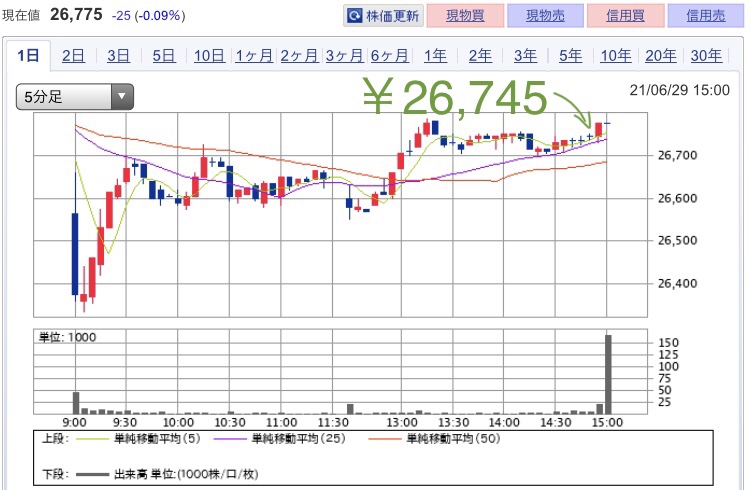The height and width of the screenshot is (490, 750).
Task: Switch to the 6ヶ月 period tab
Action: pos(389,56)
